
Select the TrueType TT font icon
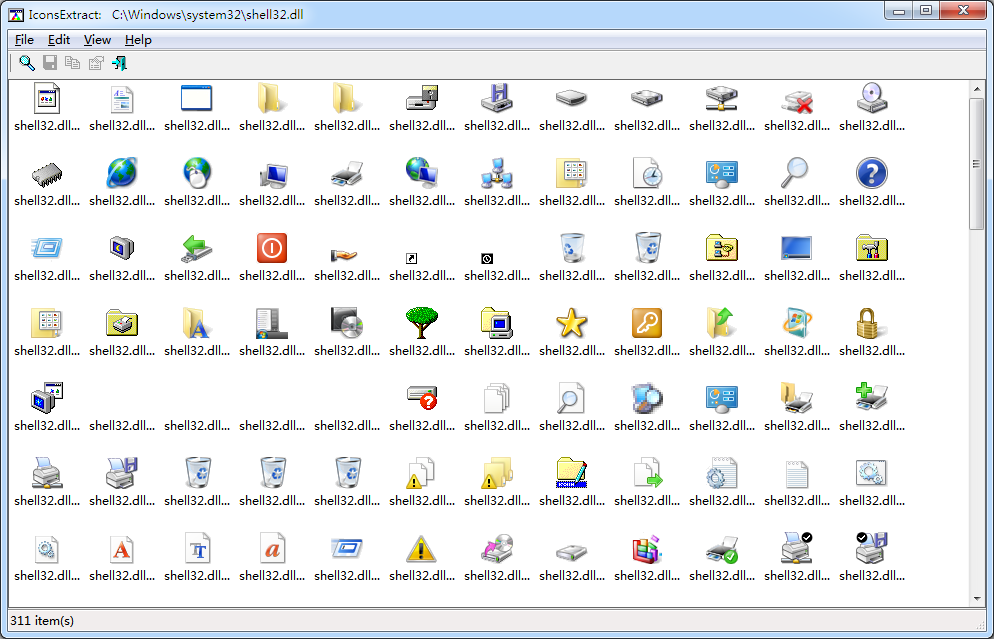tap(197, 548)
